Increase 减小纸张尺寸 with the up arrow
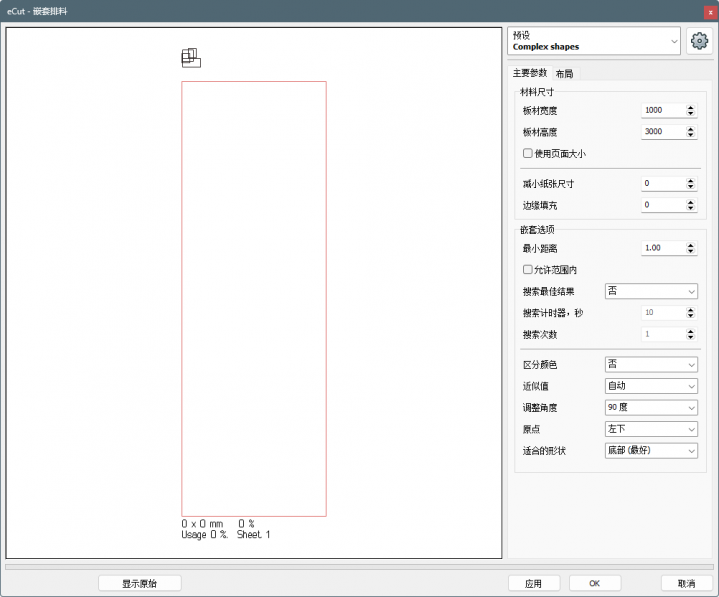Viewport: 719px width, 597px height. point(691,180)
